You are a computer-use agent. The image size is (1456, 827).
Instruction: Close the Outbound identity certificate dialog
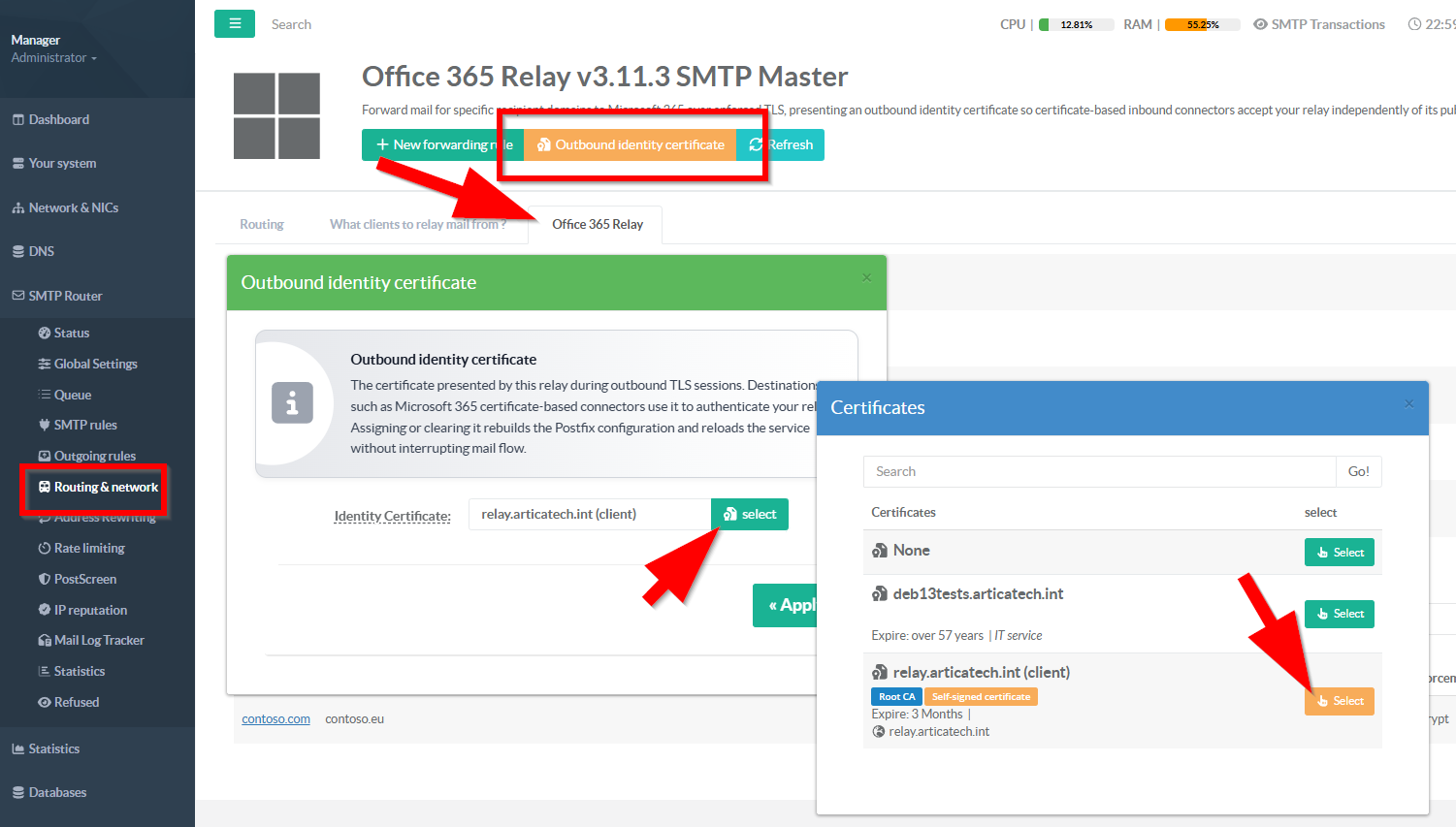867,277
